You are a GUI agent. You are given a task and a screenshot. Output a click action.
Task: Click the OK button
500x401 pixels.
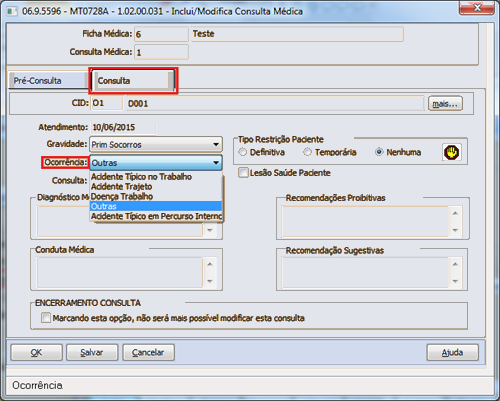tap(36, 352)
